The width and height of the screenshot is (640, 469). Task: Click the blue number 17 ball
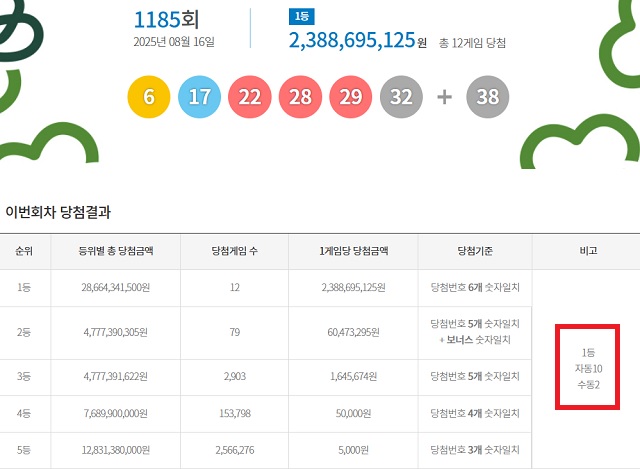pos(199,96)
